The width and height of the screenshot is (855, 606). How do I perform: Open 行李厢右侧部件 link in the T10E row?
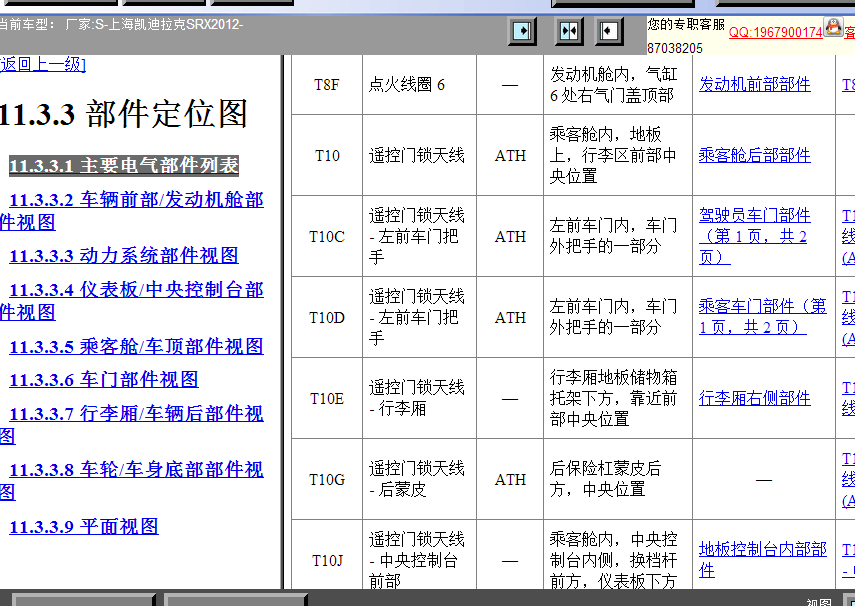755,398
